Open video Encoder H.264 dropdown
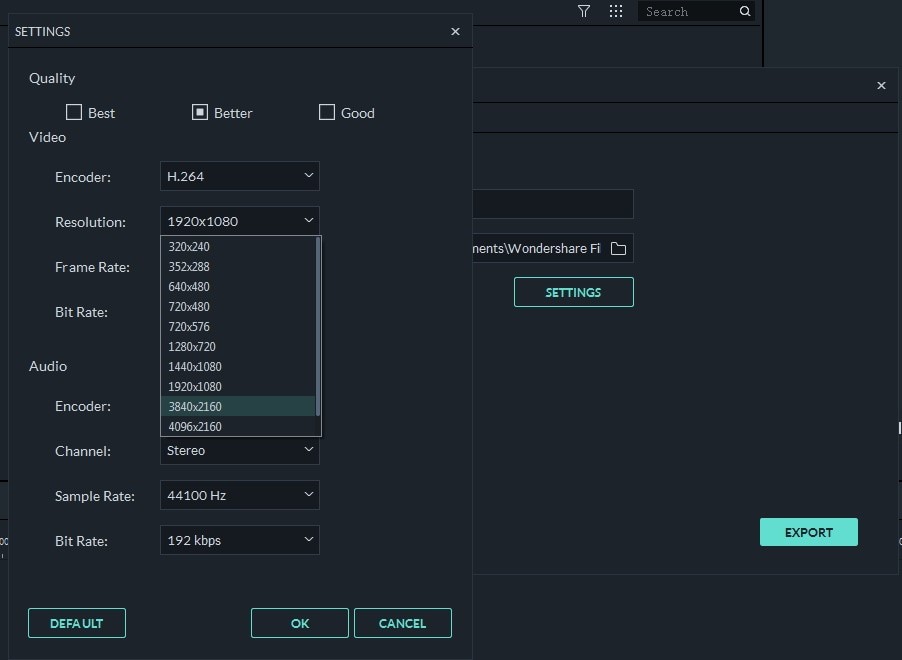902x660 pixels. pos(240,176)
